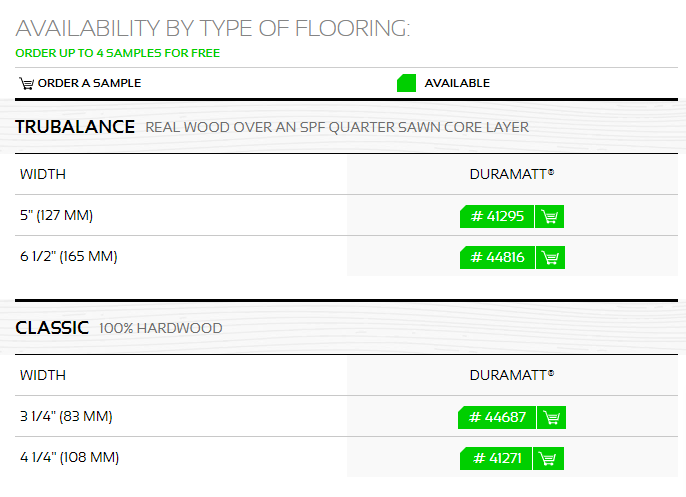Click DuraMatt column header under Classic
686x497 pixels.
(511, 375)
